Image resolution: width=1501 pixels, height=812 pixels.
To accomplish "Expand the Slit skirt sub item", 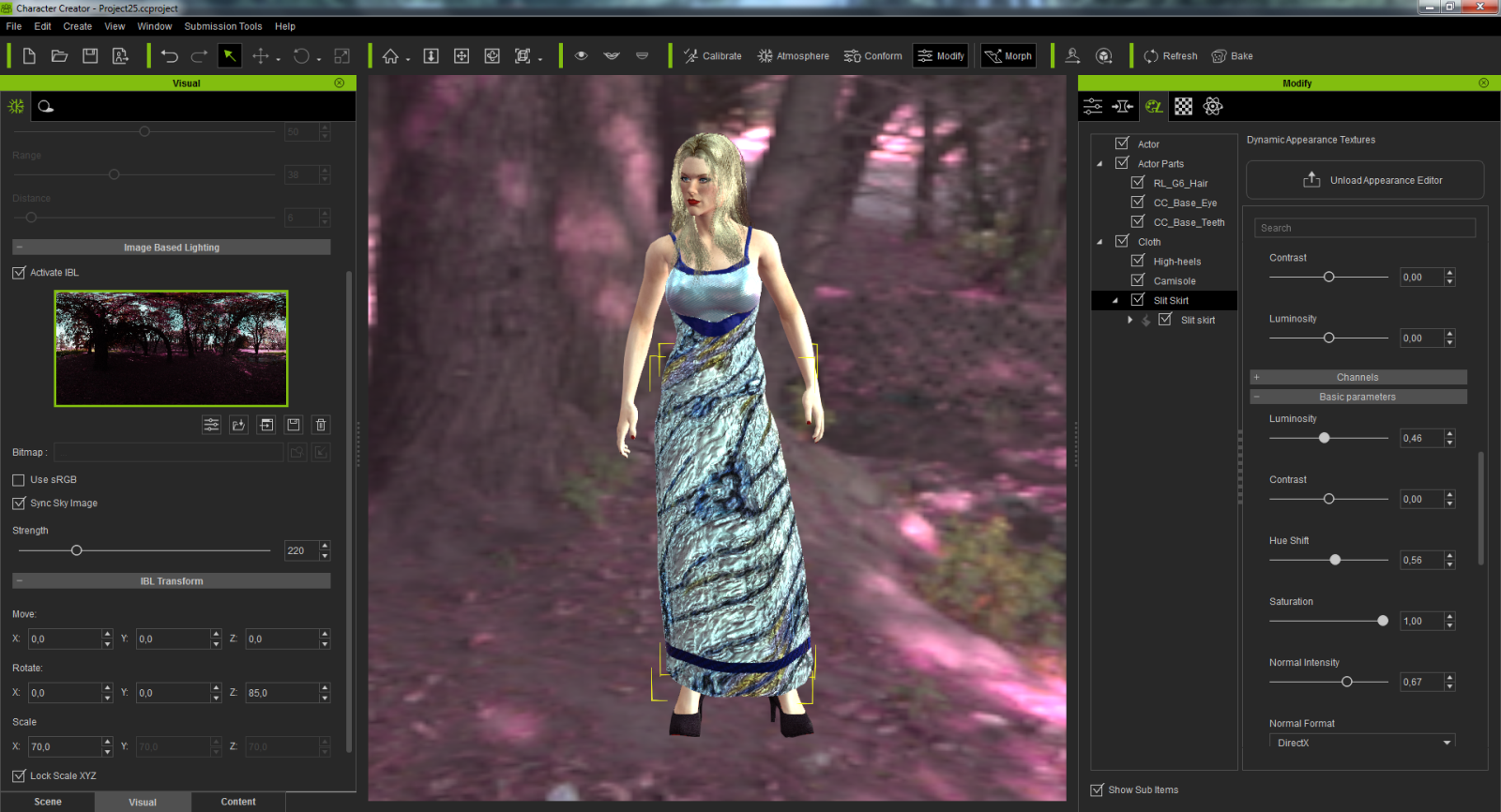I will click(1130, 320).
